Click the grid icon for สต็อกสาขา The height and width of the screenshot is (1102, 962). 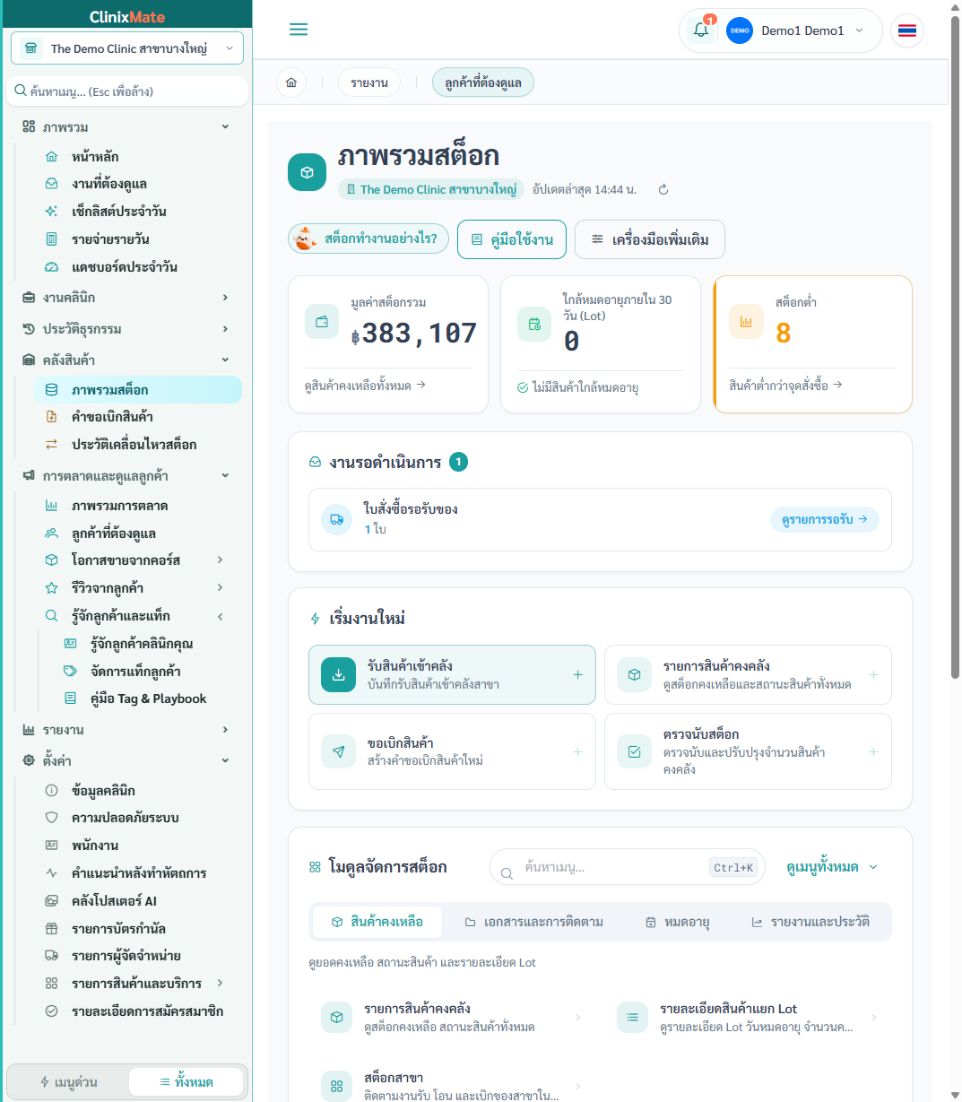pyautogui.click(x=337, y=1086)
